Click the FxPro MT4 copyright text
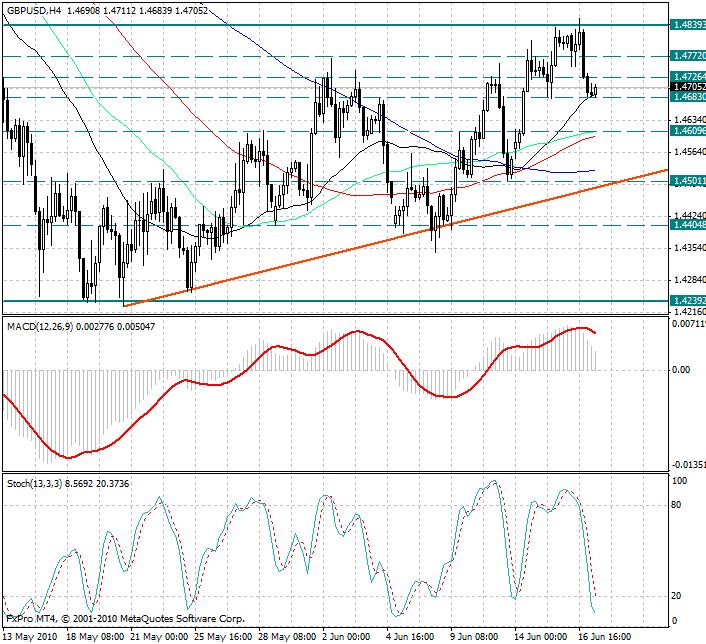The image size is (706, 644). pyautogui.click(x=126, y=619)
